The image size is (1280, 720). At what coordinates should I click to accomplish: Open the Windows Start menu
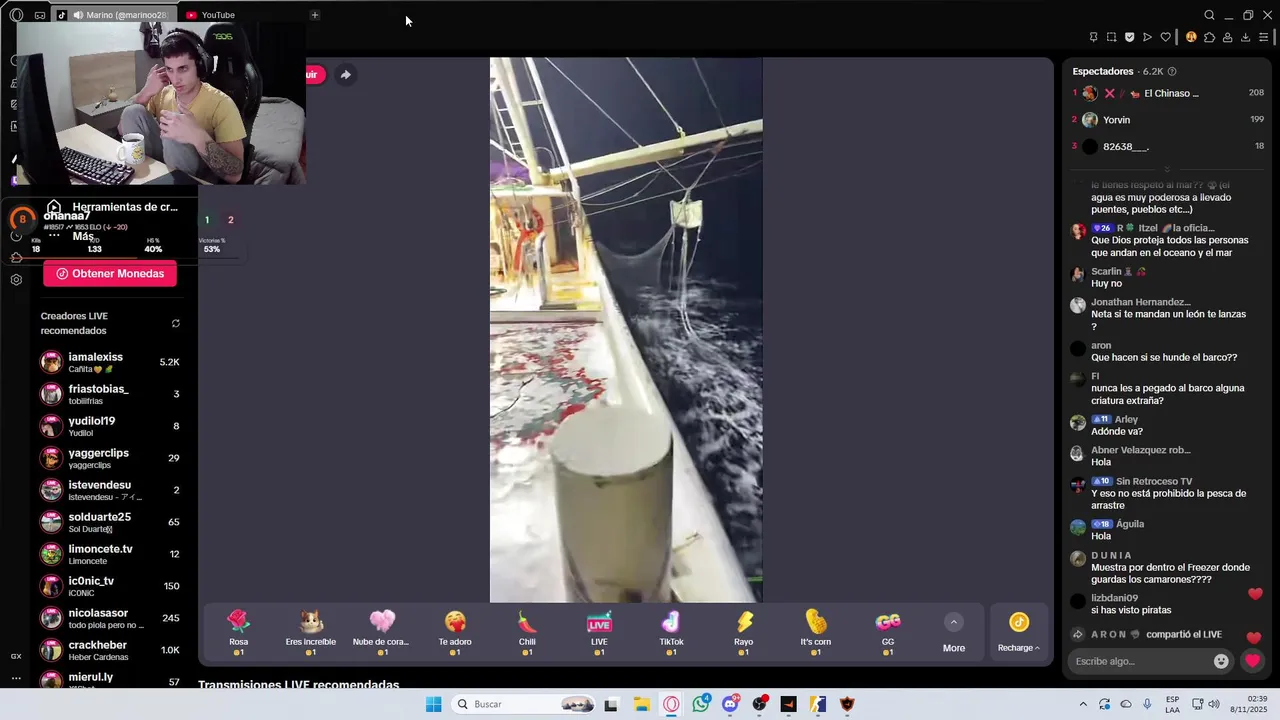[433, 704]
